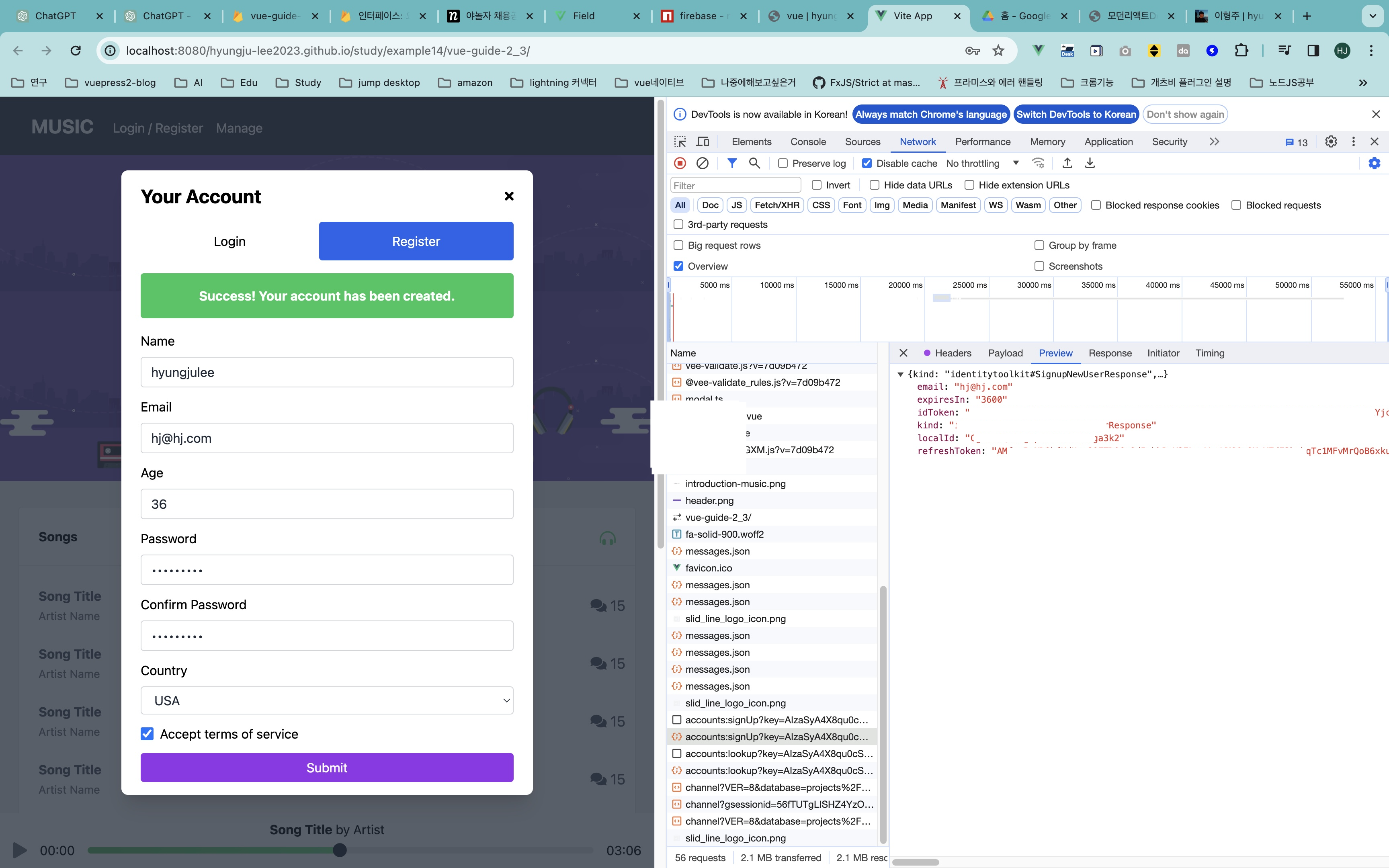Open the Study bookmarks folder
This screenshot has height=868, width=1389.
coord(298,83)
